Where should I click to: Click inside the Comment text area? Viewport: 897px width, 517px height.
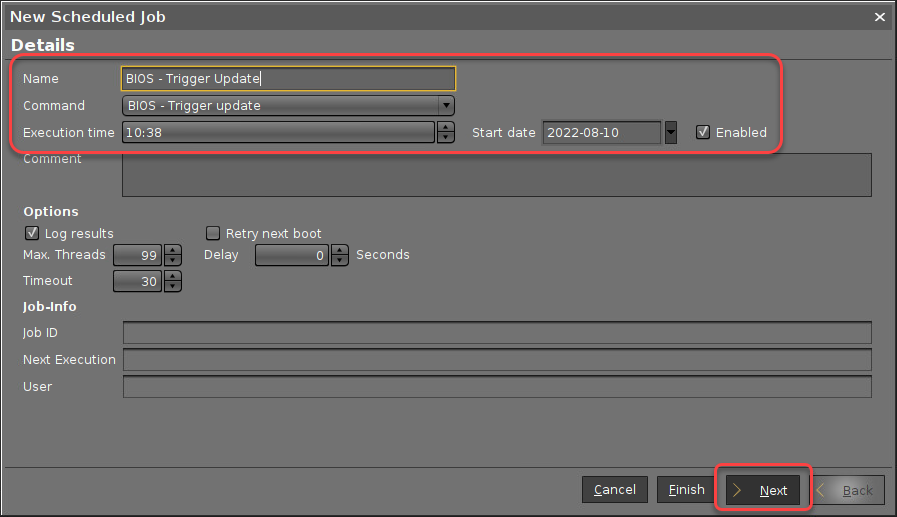click(x=496, y=175)
